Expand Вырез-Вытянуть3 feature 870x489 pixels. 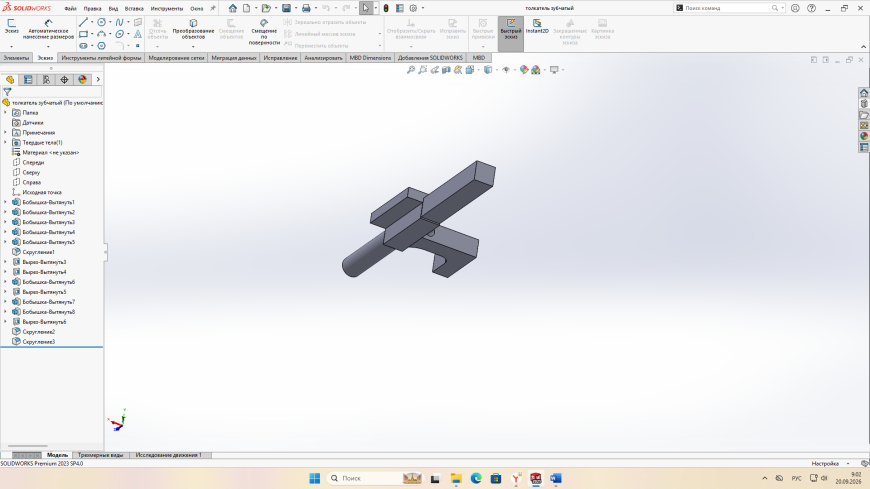tap(6, 262)
